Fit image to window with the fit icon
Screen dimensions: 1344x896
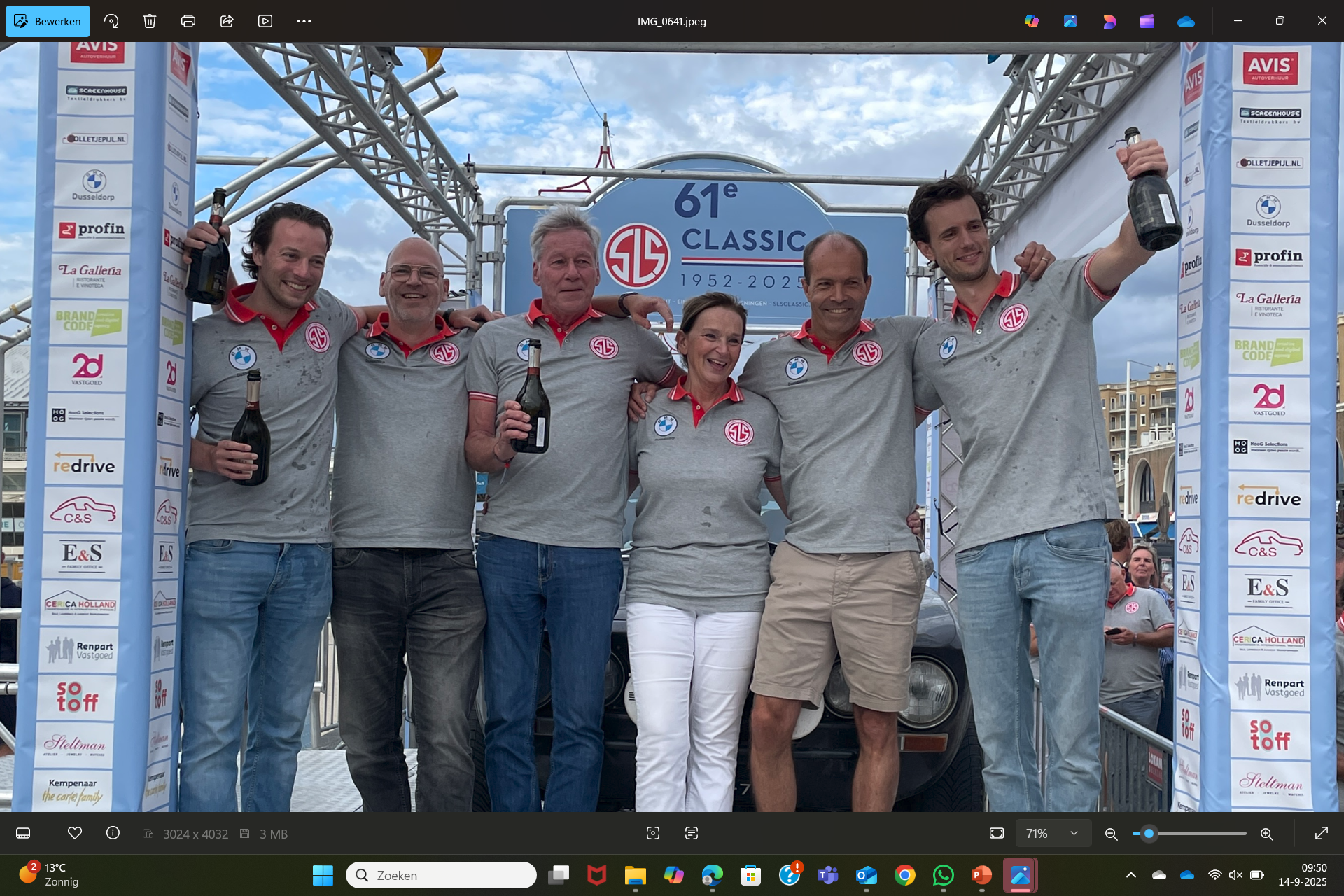[x=997, y=833]
